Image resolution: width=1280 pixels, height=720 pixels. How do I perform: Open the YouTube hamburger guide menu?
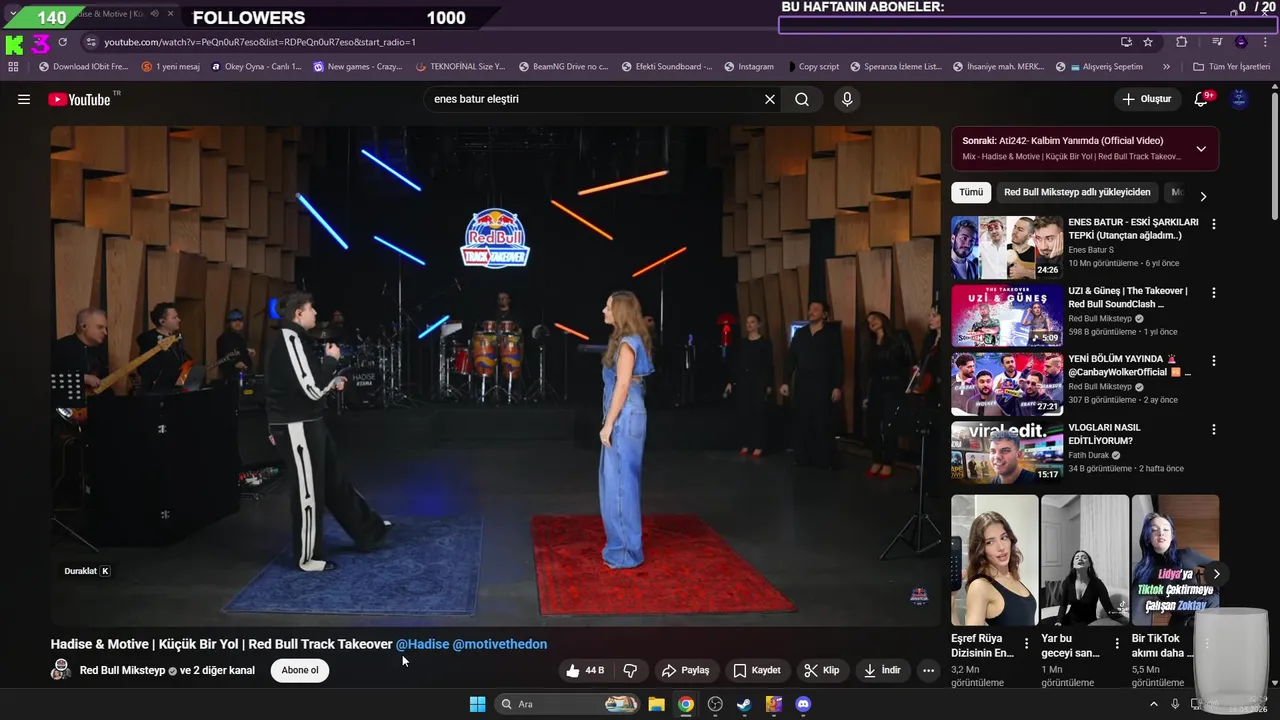click(x=24, y=99)
